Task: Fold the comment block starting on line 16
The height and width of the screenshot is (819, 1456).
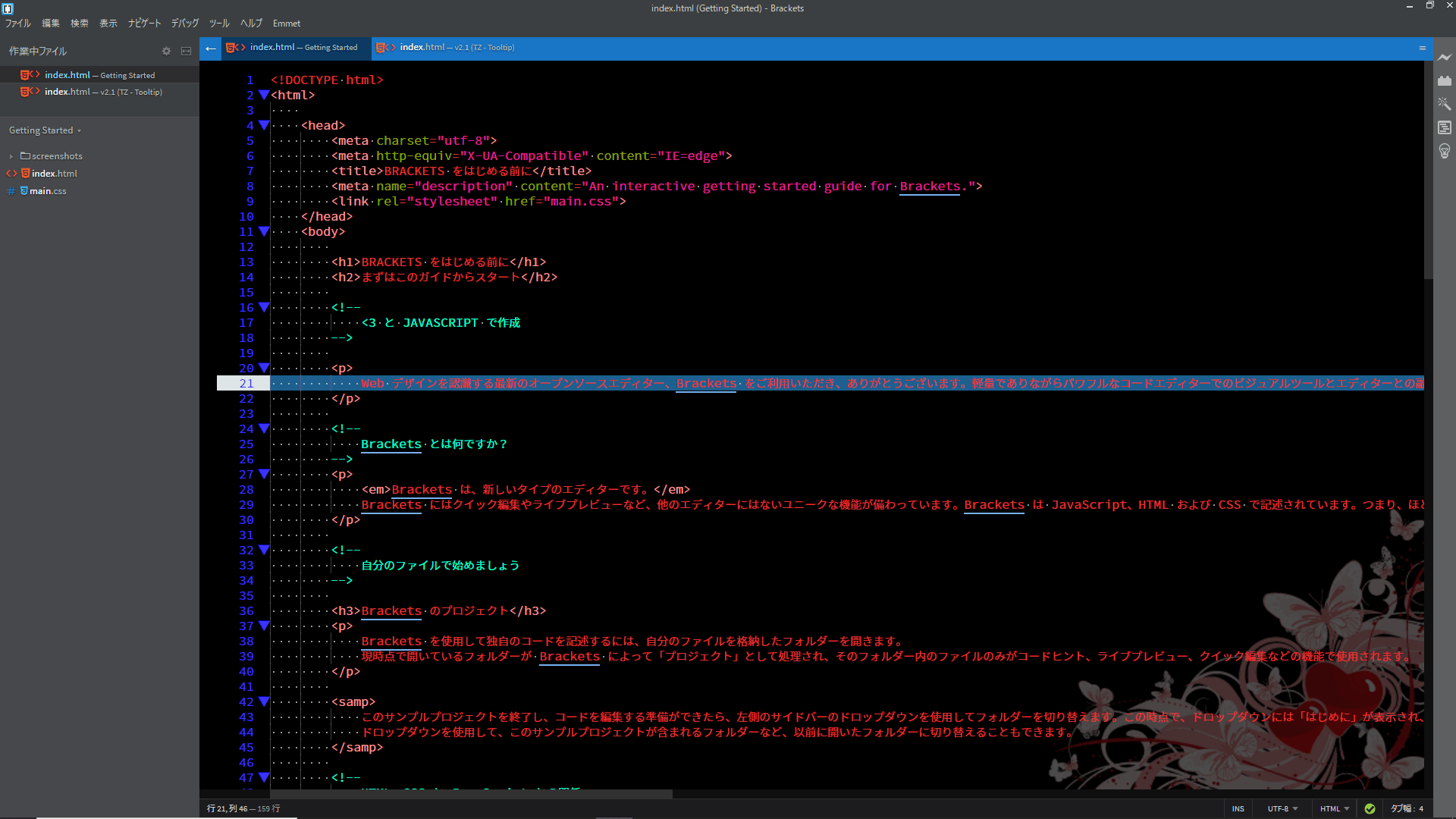Action: [x=263, y=307]
